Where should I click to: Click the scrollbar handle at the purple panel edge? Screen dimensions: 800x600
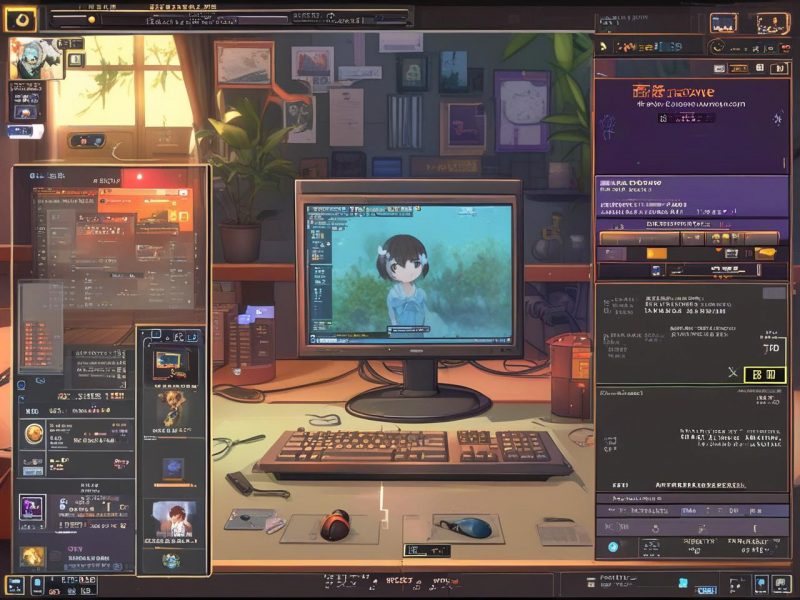[784, 163]
